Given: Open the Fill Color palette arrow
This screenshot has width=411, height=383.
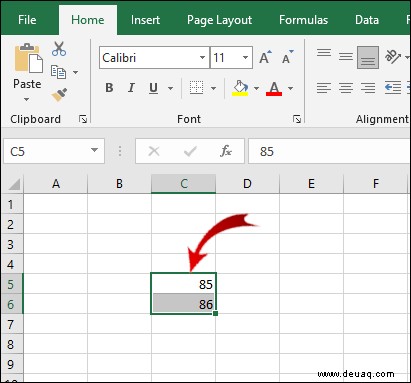Looking at the screenshot, I should (256, 88).
